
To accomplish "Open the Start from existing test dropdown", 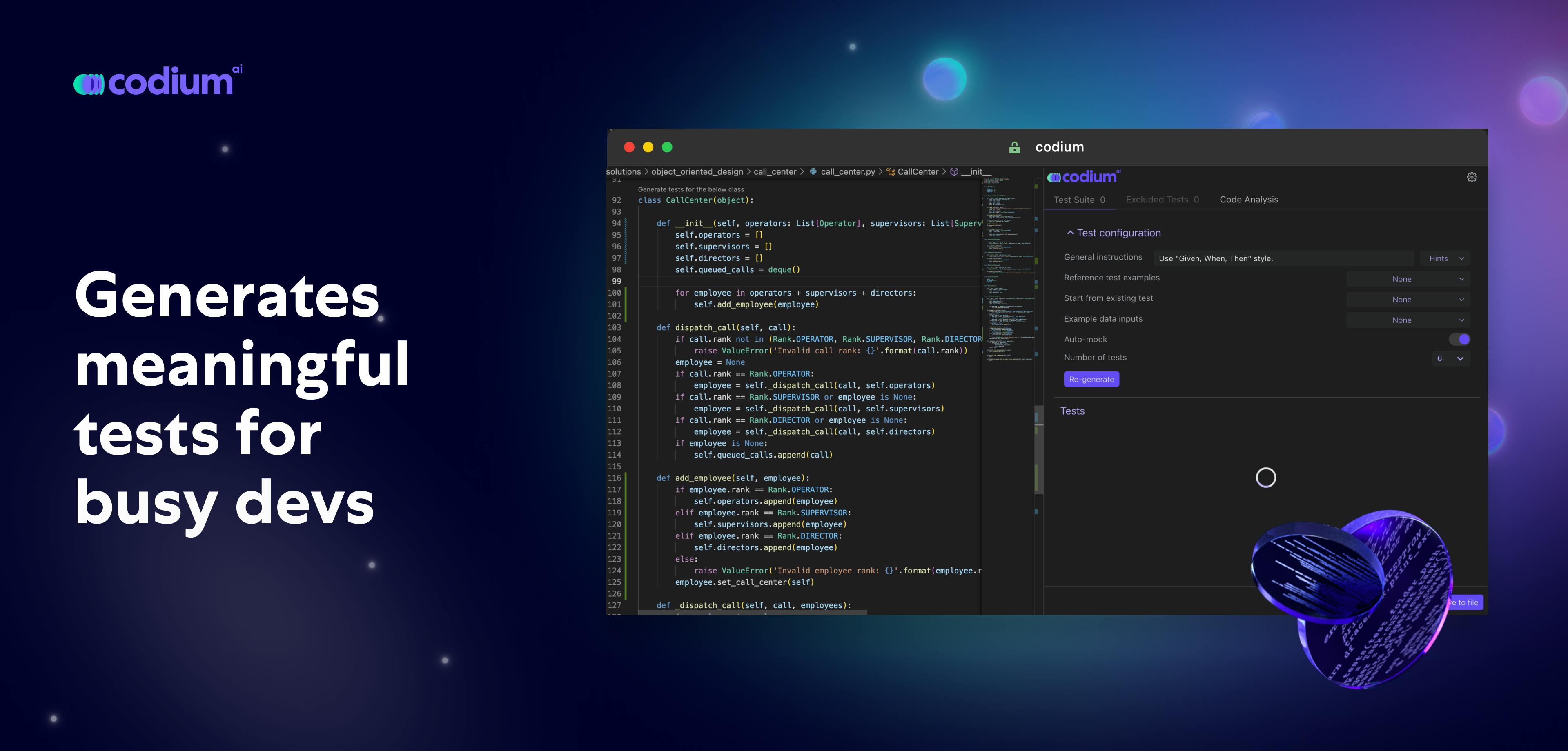I will (x=1408, y=300).
